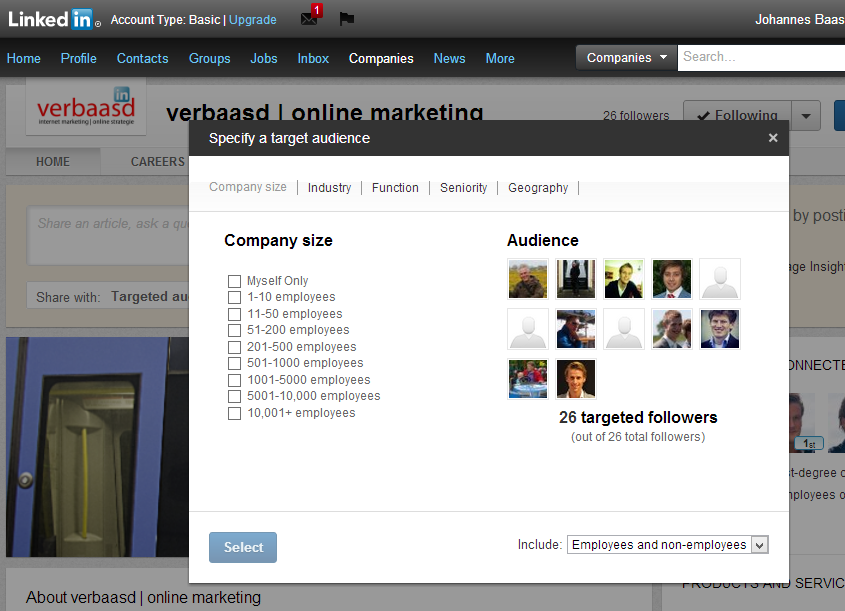Toggle the 501-1000 employees checkbox

coord(234,364)
